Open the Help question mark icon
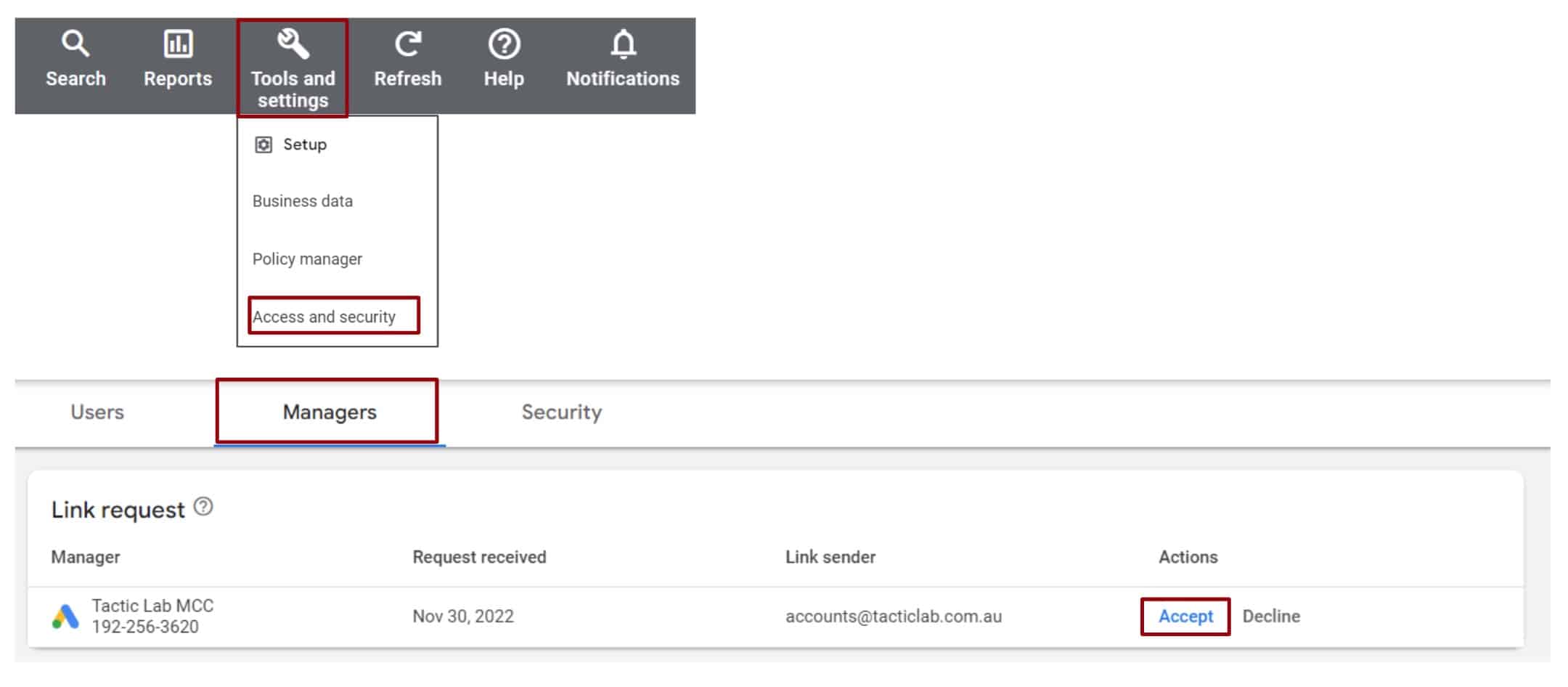 [504, 44]
